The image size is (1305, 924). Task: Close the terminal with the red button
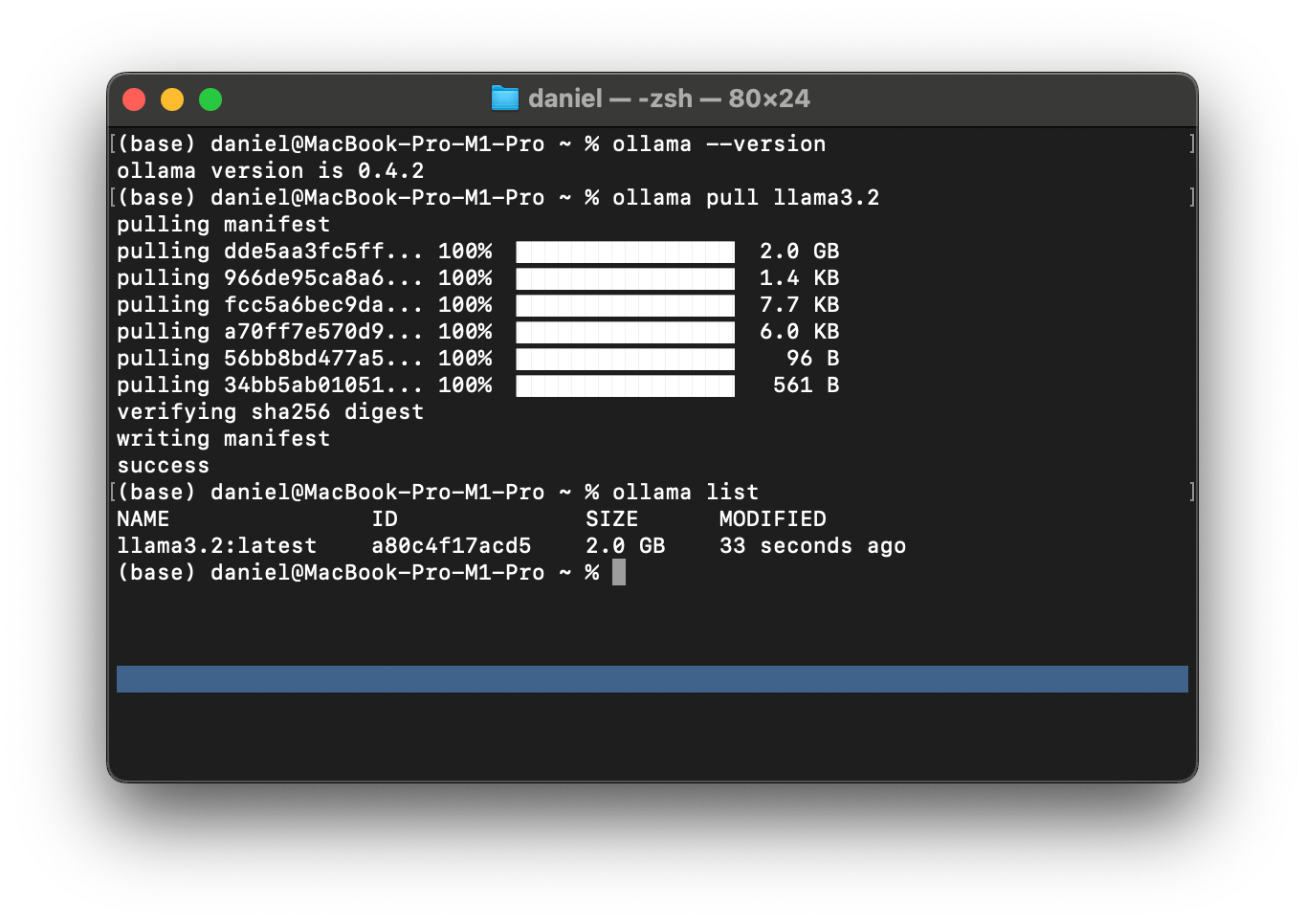[134, 99]
